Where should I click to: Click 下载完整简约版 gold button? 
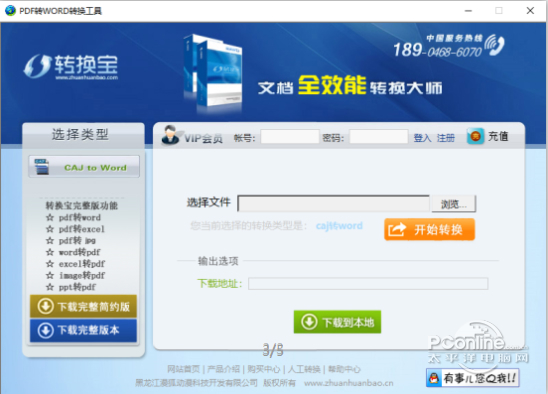click(83, 306)
